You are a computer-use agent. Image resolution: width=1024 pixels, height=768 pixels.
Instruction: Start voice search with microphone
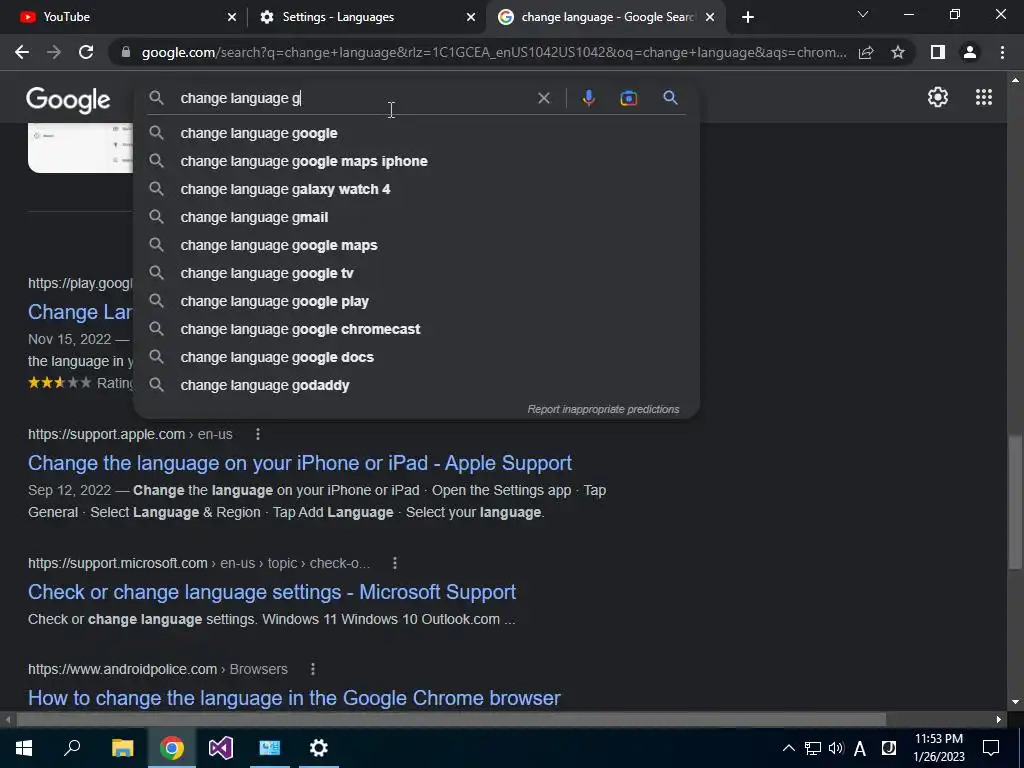588,98
